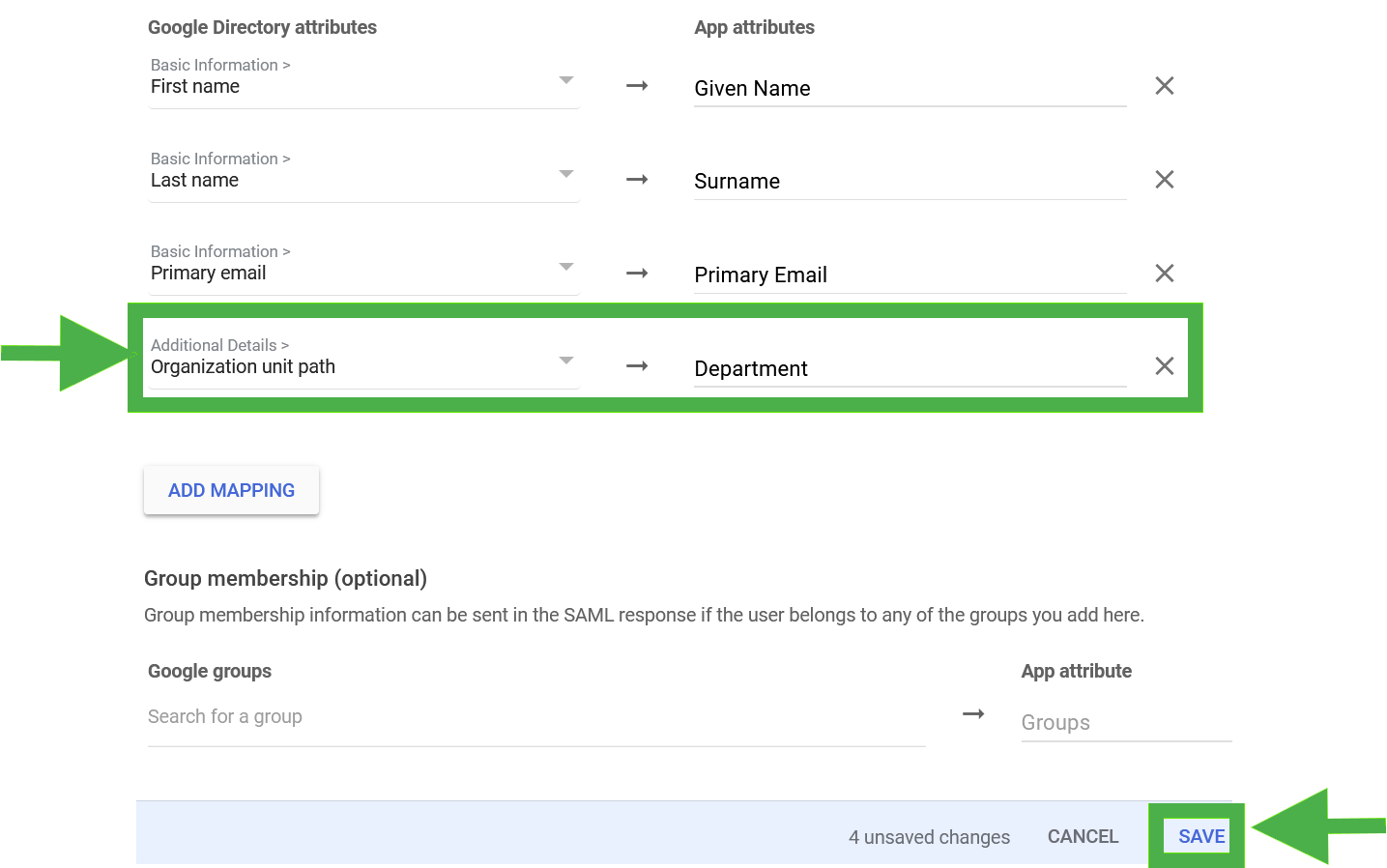This screenshot has width=1387, height=868.
Task: Remove the Primary Email attribute mapping
Action: 1163,273
